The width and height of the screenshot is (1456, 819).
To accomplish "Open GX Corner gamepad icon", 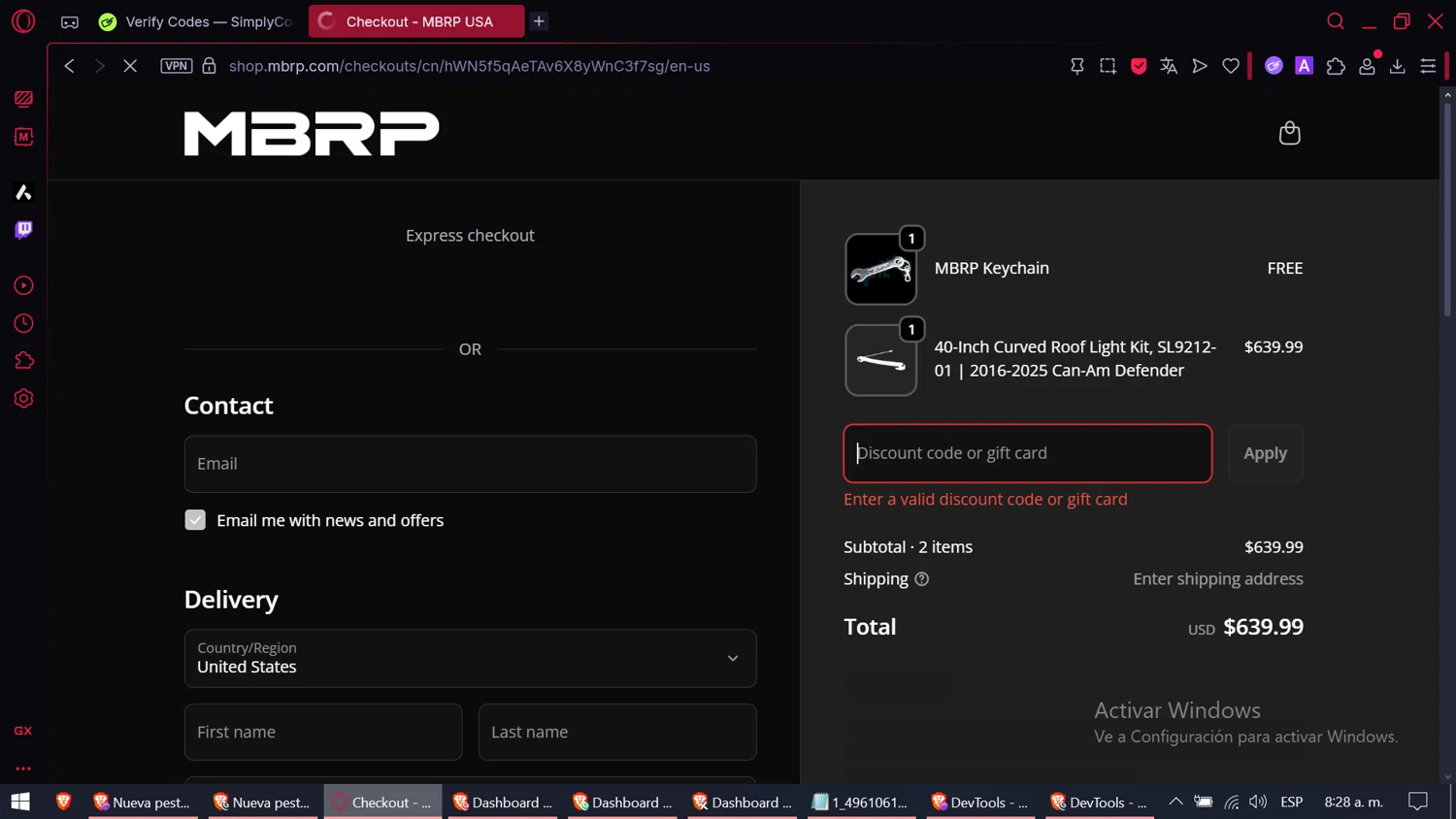I will point(70,21).
